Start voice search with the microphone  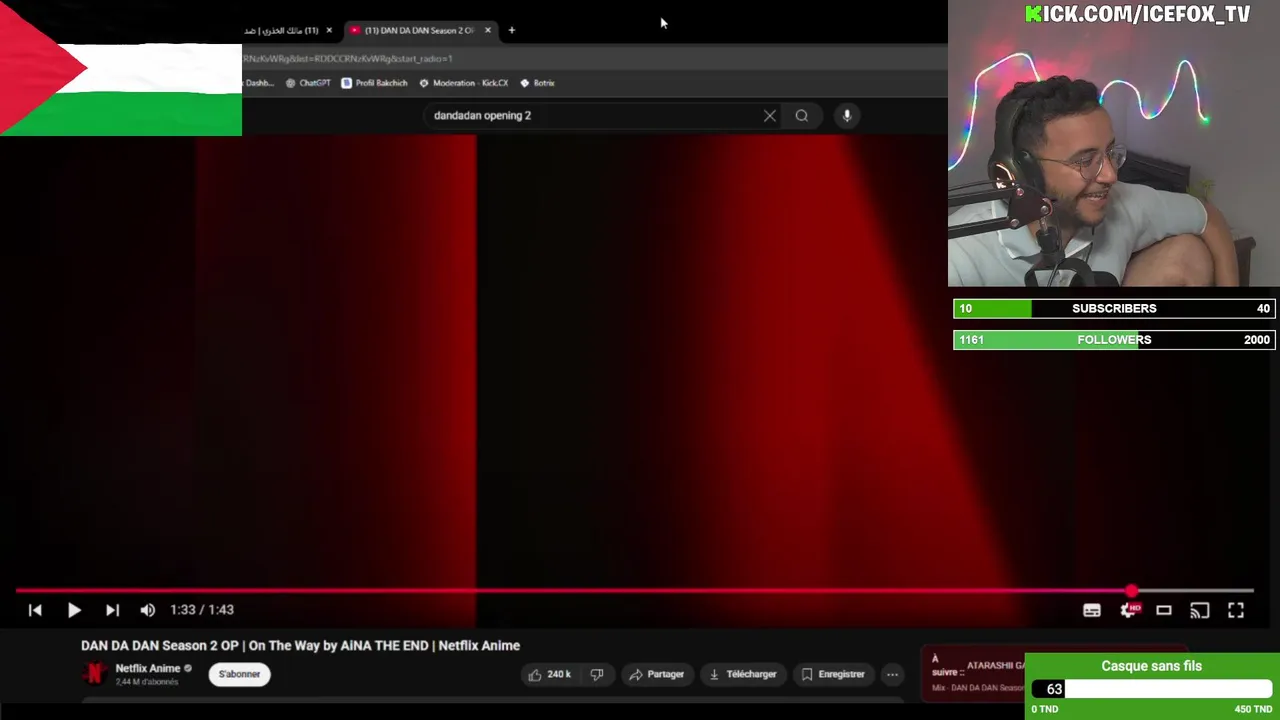tap(847, 116)
